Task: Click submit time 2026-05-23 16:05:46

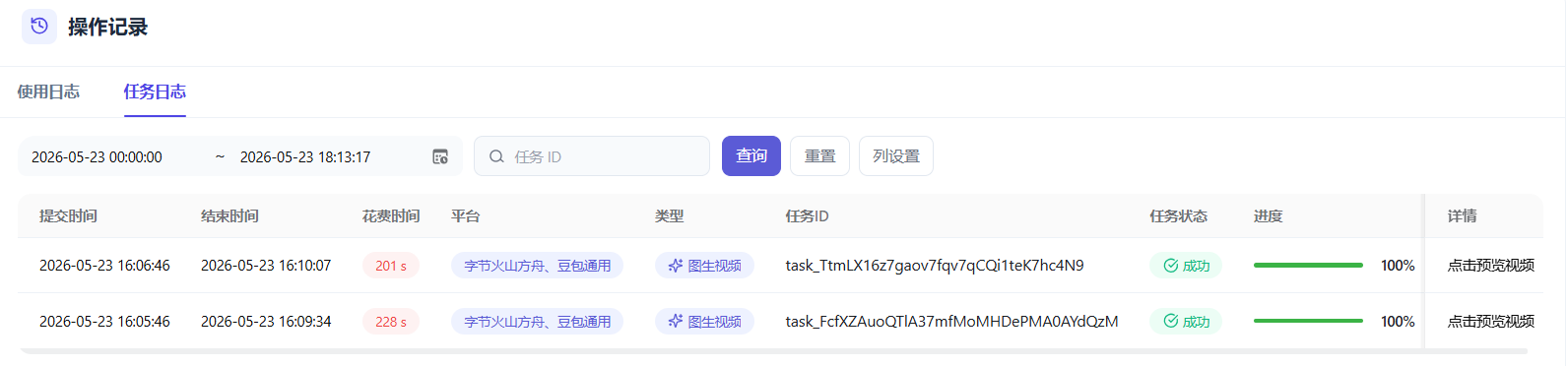Action: [x=104, y=322]
